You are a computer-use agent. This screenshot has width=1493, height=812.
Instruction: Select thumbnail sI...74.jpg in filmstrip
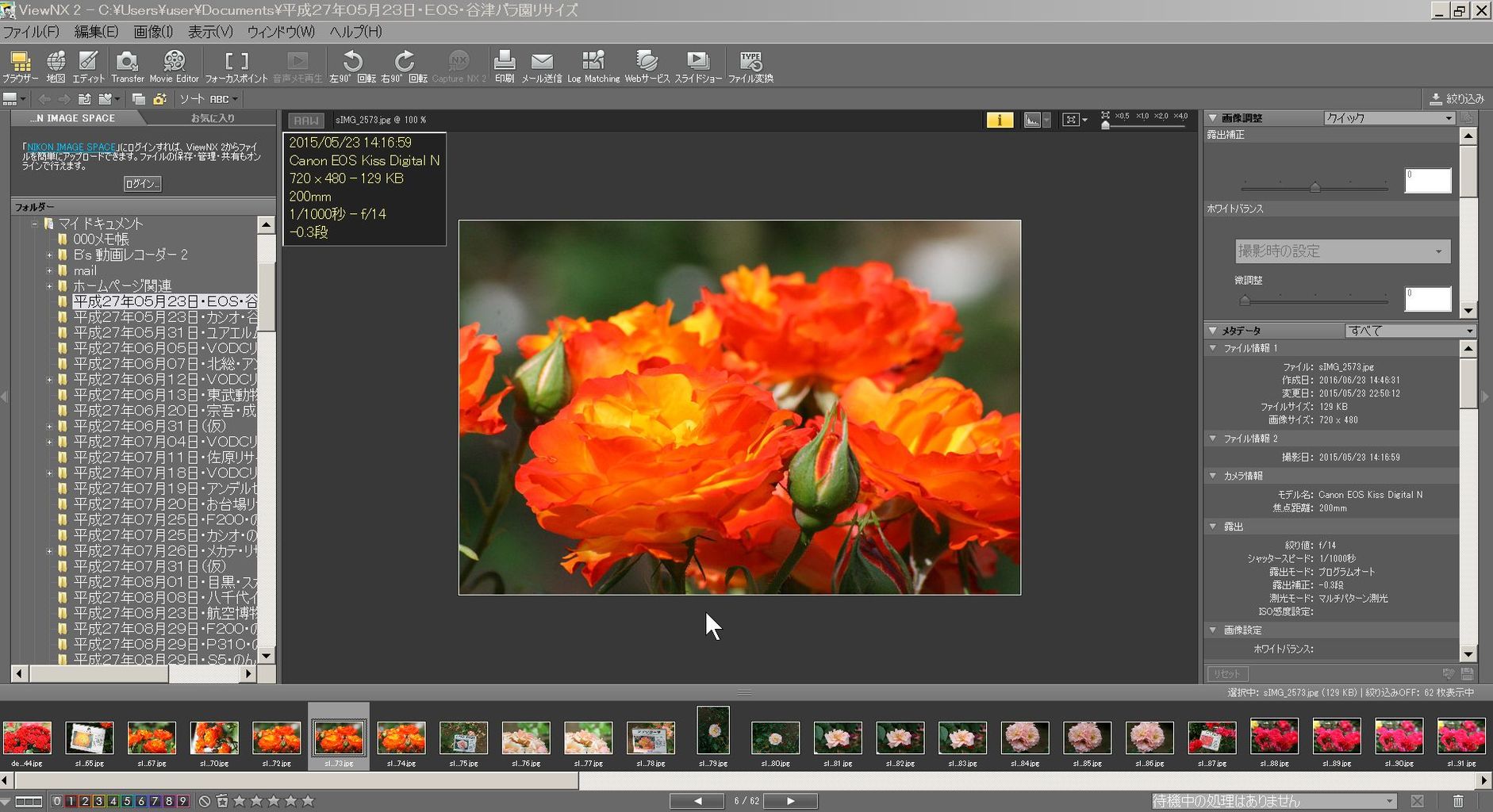tap(401, 737)
